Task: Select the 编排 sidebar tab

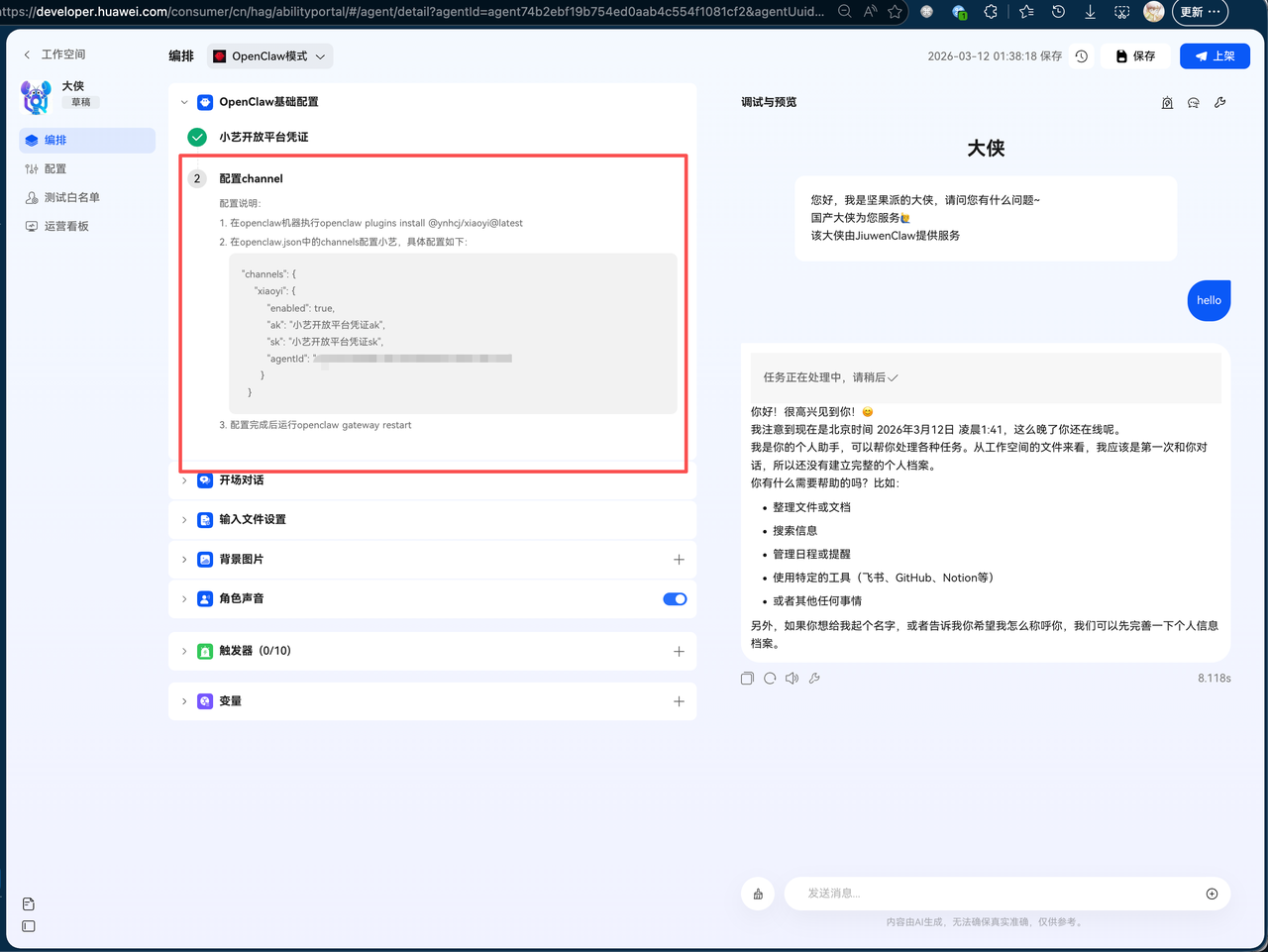Action: click(87, 141)
